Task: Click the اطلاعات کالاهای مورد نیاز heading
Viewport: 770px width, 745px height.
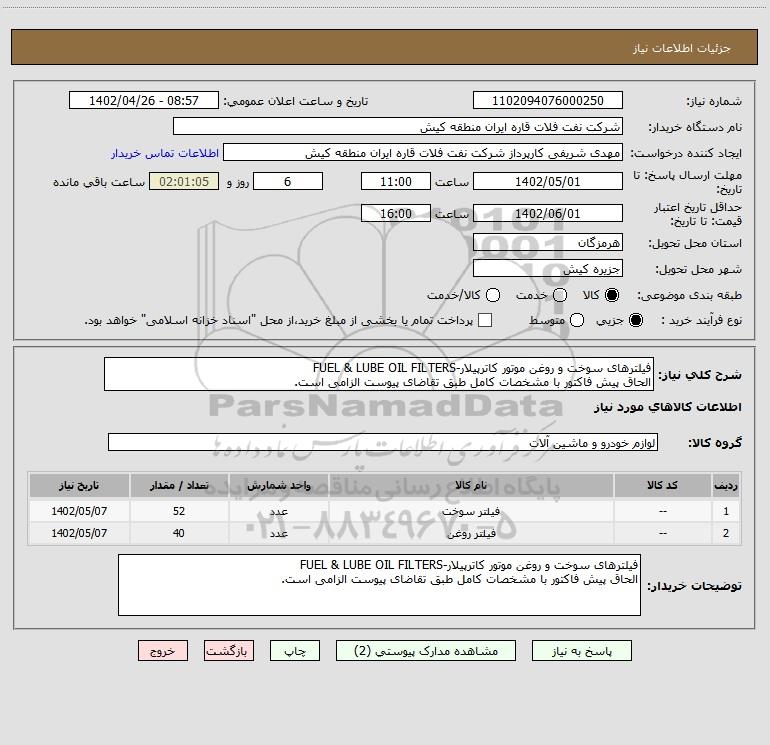Action: point(667,407)
